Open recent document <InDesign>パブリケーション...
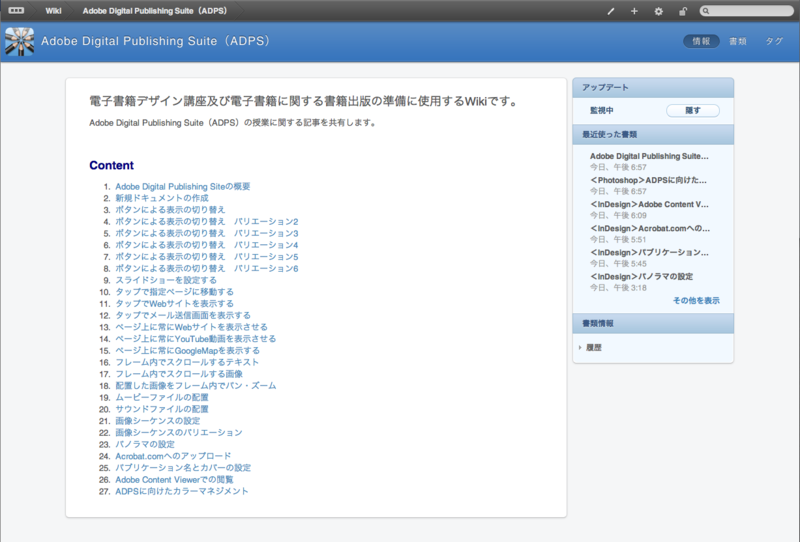This screenshot has height=542, width=800. (649, 252)
